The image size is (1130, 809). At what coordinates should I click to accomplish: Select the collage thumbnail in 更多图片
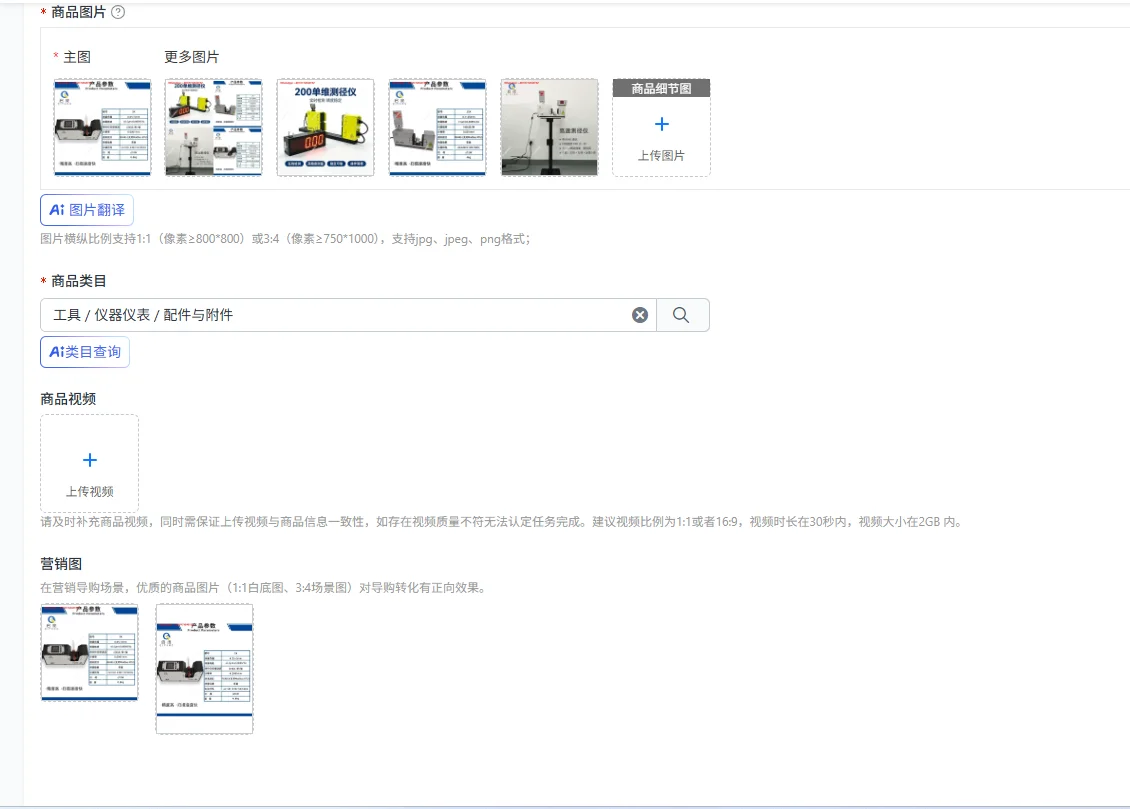[213, 128]
